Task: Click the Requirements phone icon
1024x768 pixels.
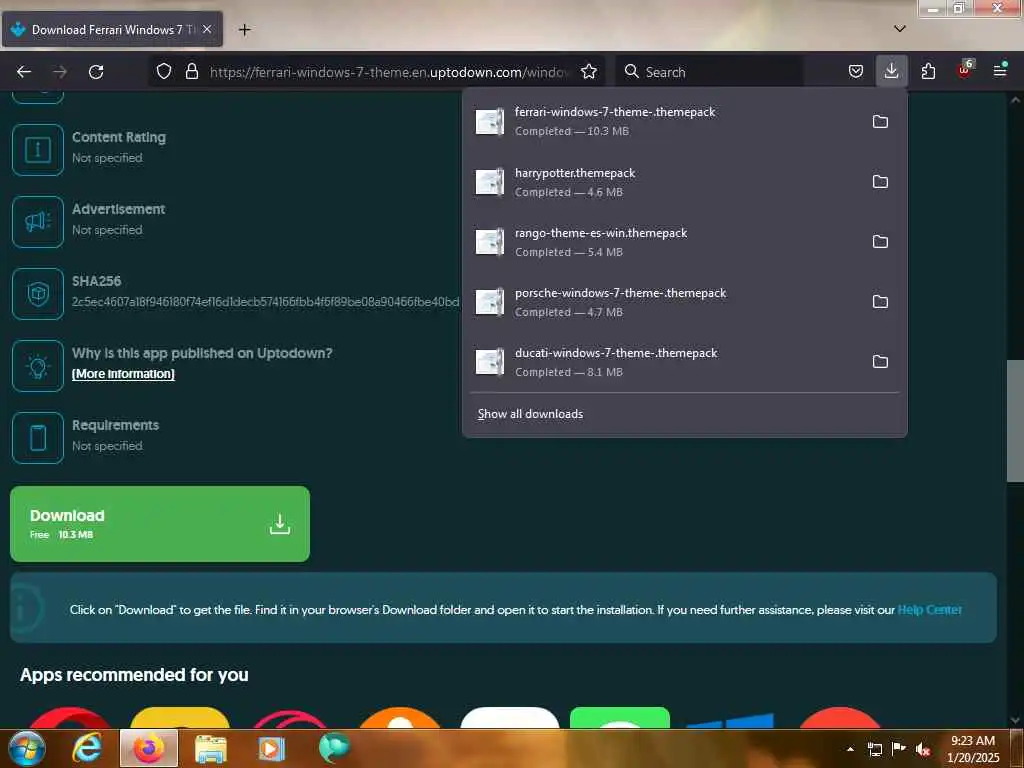Action: pos(38,438)
